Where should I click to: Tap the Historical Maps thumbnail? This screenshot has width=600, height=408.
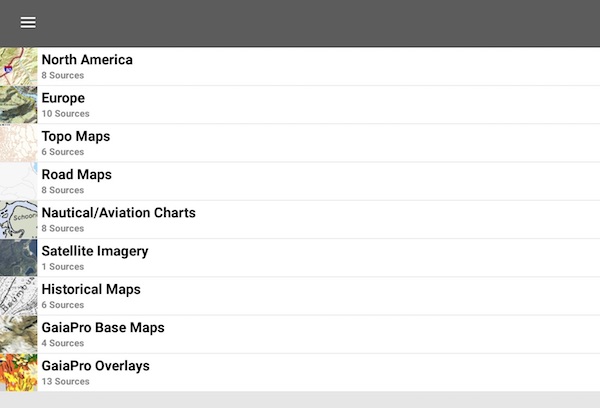click(x=18, y=296)
